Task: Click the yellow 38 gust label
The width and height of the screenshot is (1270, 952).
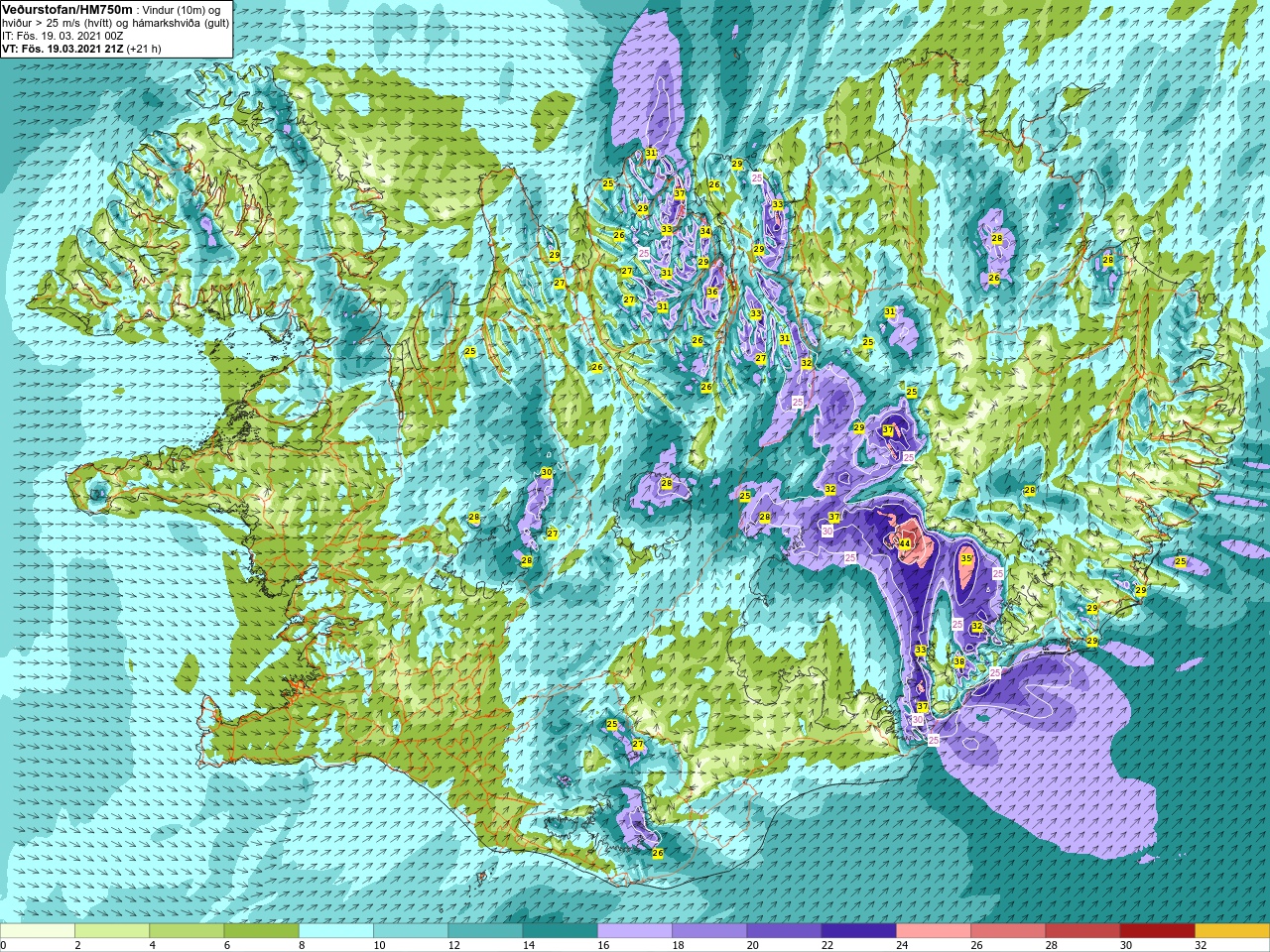Action: tap(959, 661)
